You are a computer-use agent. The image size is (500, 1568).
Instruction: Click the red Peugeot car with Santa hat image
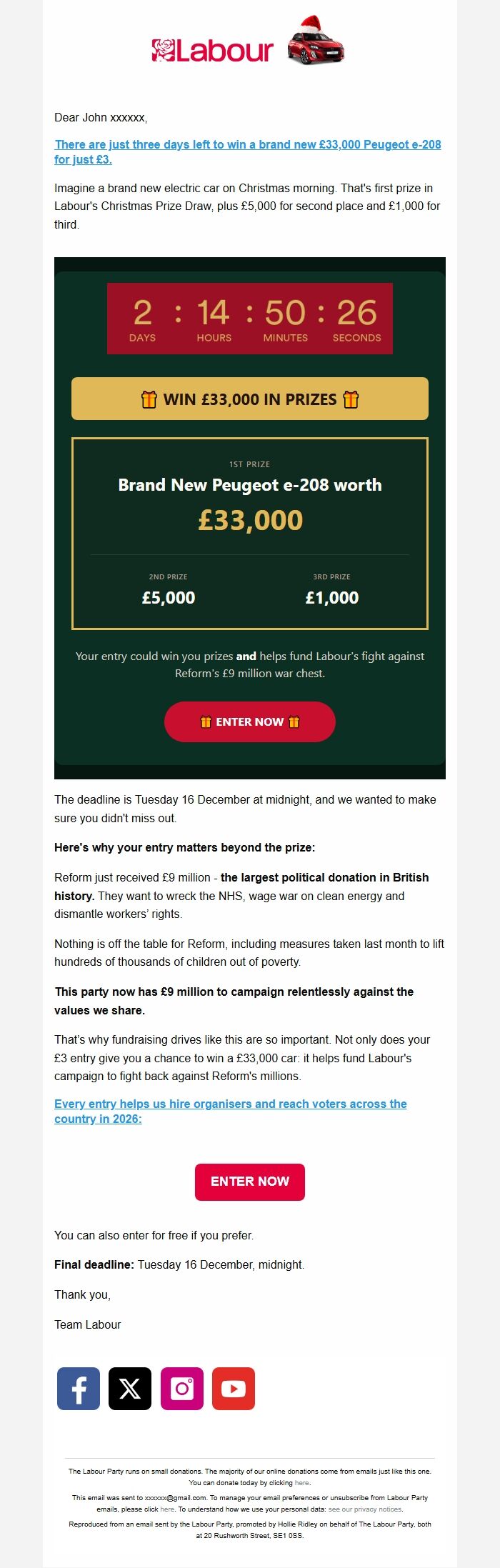click(313, 46)
